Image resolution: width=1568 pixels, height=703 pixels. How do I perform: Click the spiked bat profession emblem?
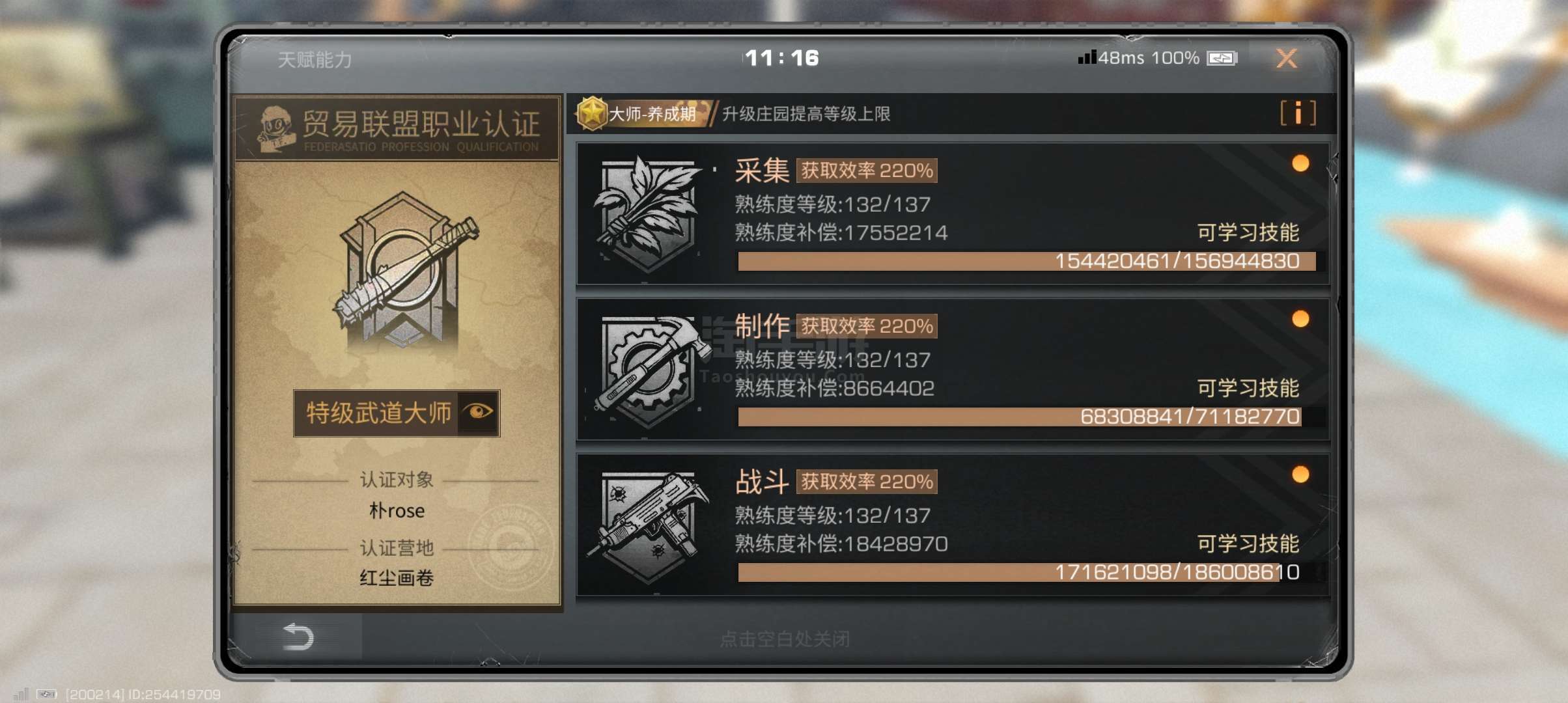(x=404, y=270)
